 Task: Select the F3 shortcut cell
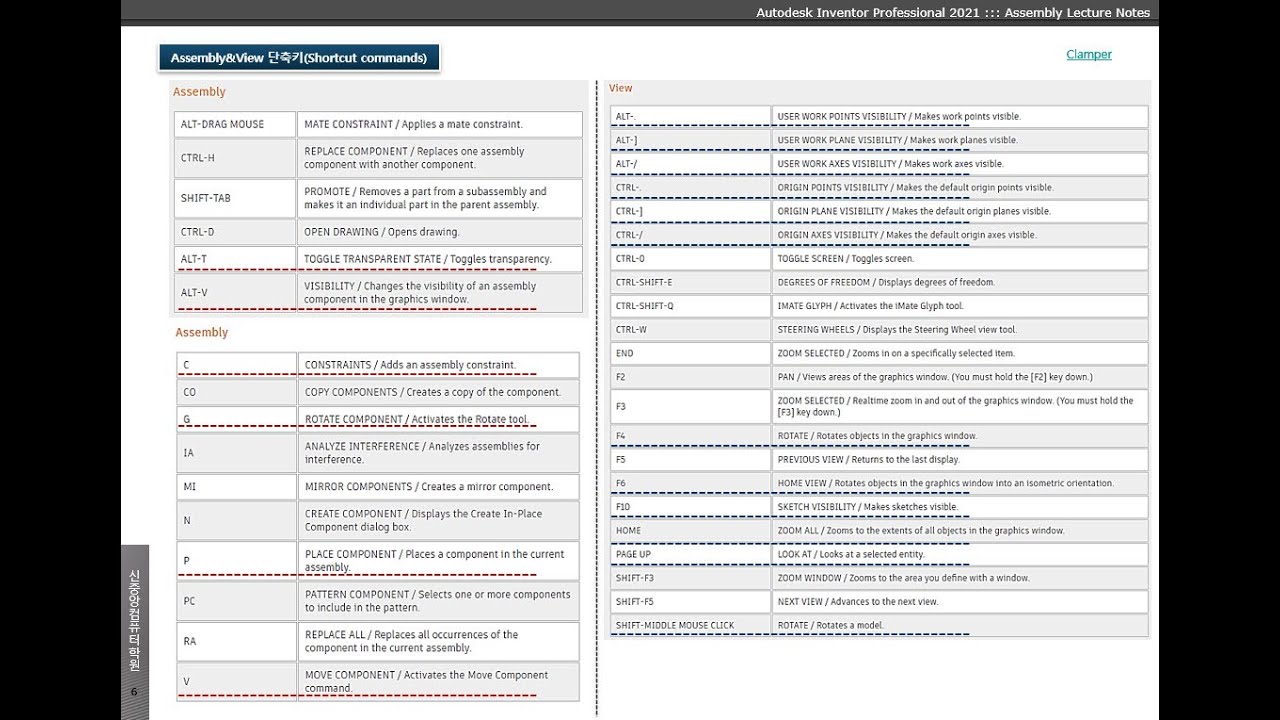(691, 406)
